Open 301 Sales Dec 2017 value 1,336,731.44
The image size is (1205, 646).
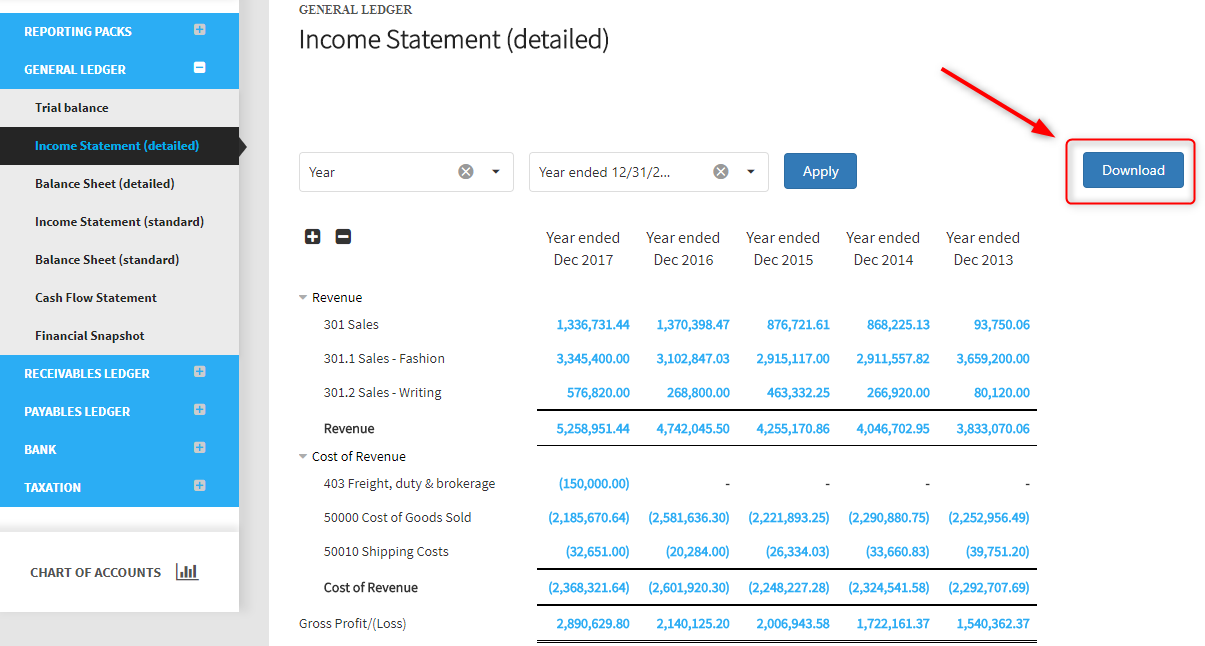tap(593, 325)
